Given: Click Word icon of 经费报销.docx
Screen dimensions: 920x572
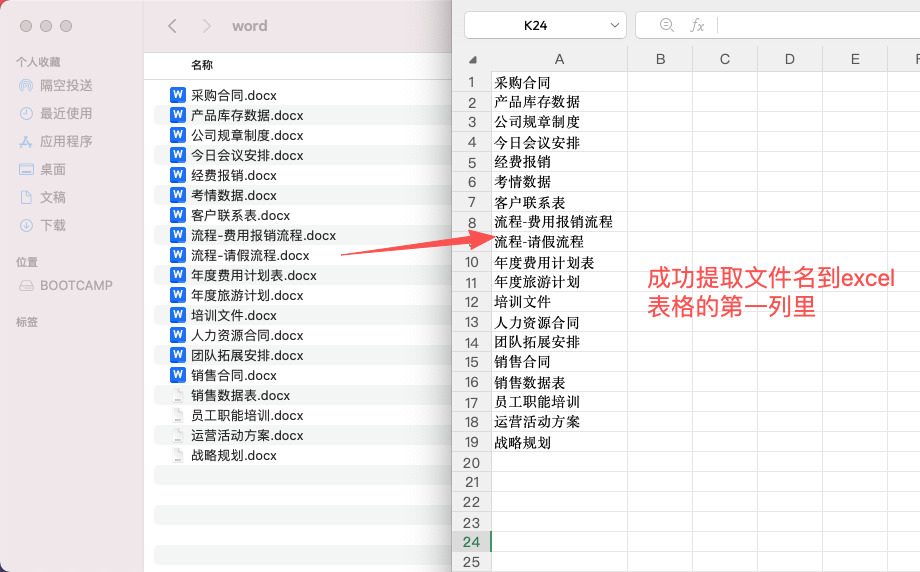Looking at the screenshot, I should 178,175.
